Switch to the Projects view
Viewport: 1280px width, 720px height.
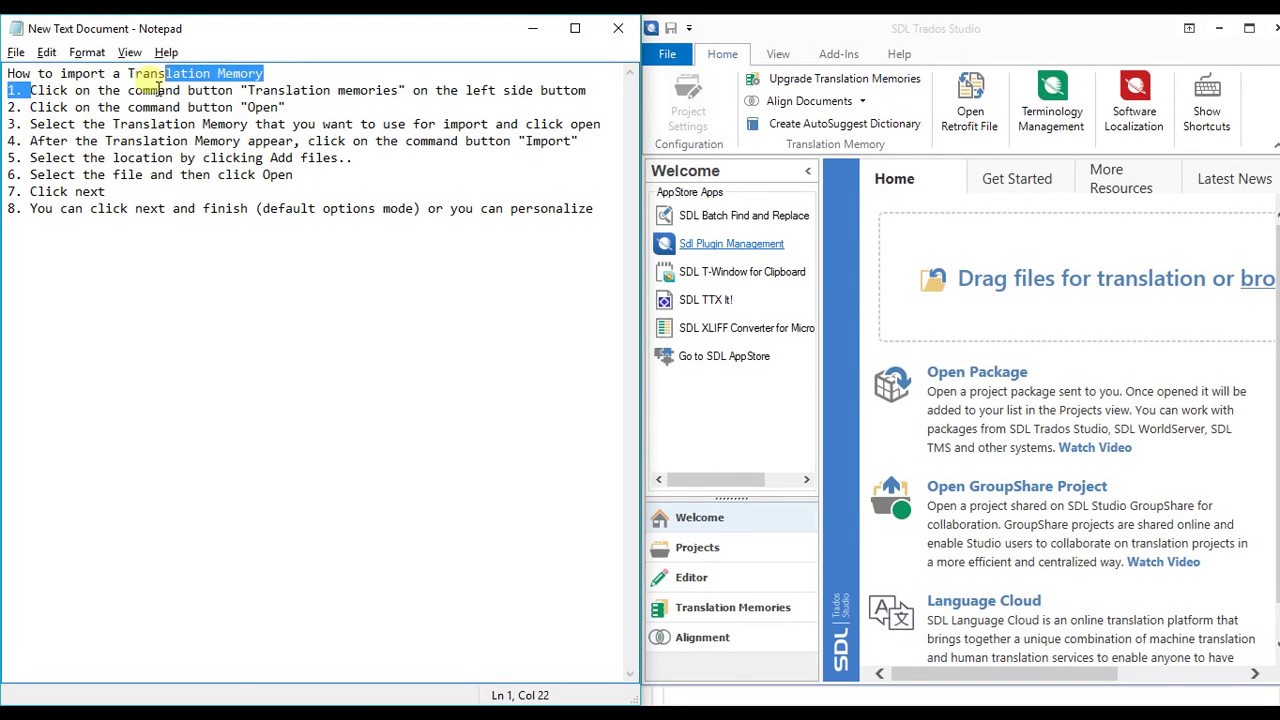coord(731,547)
